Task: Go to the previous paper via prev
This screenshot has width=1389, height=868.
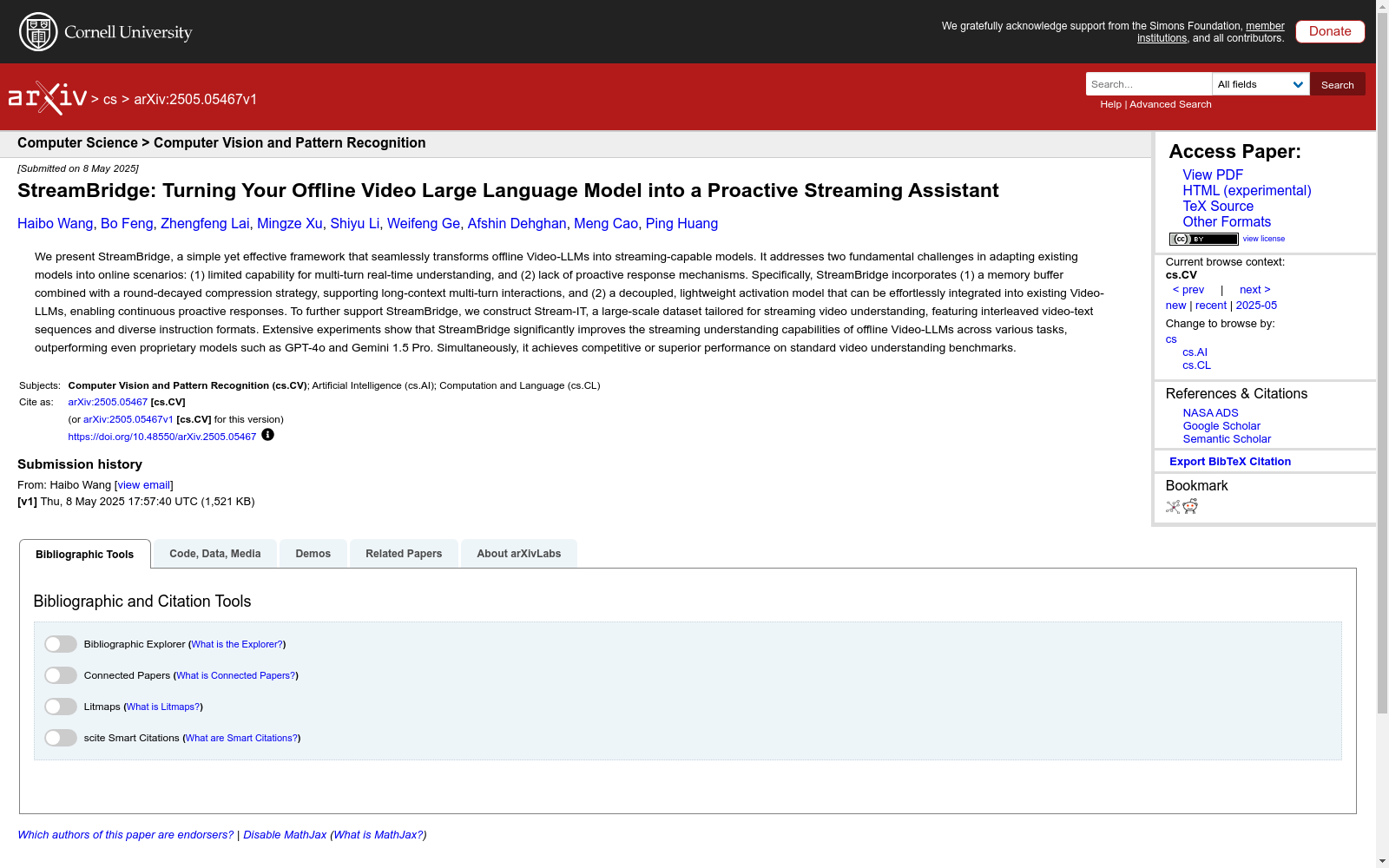Action: point(1188,290)
